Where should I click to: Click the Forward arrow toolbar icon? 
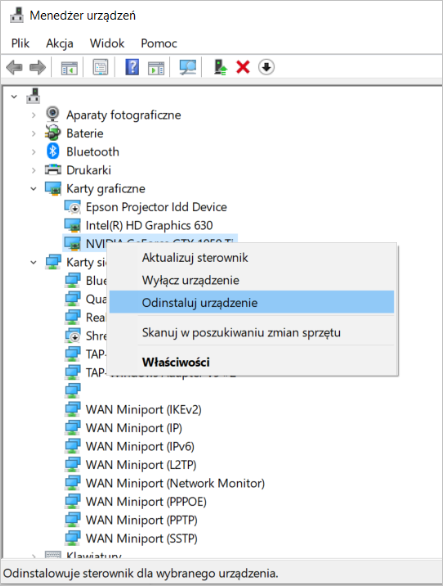[x=37, y=68]
